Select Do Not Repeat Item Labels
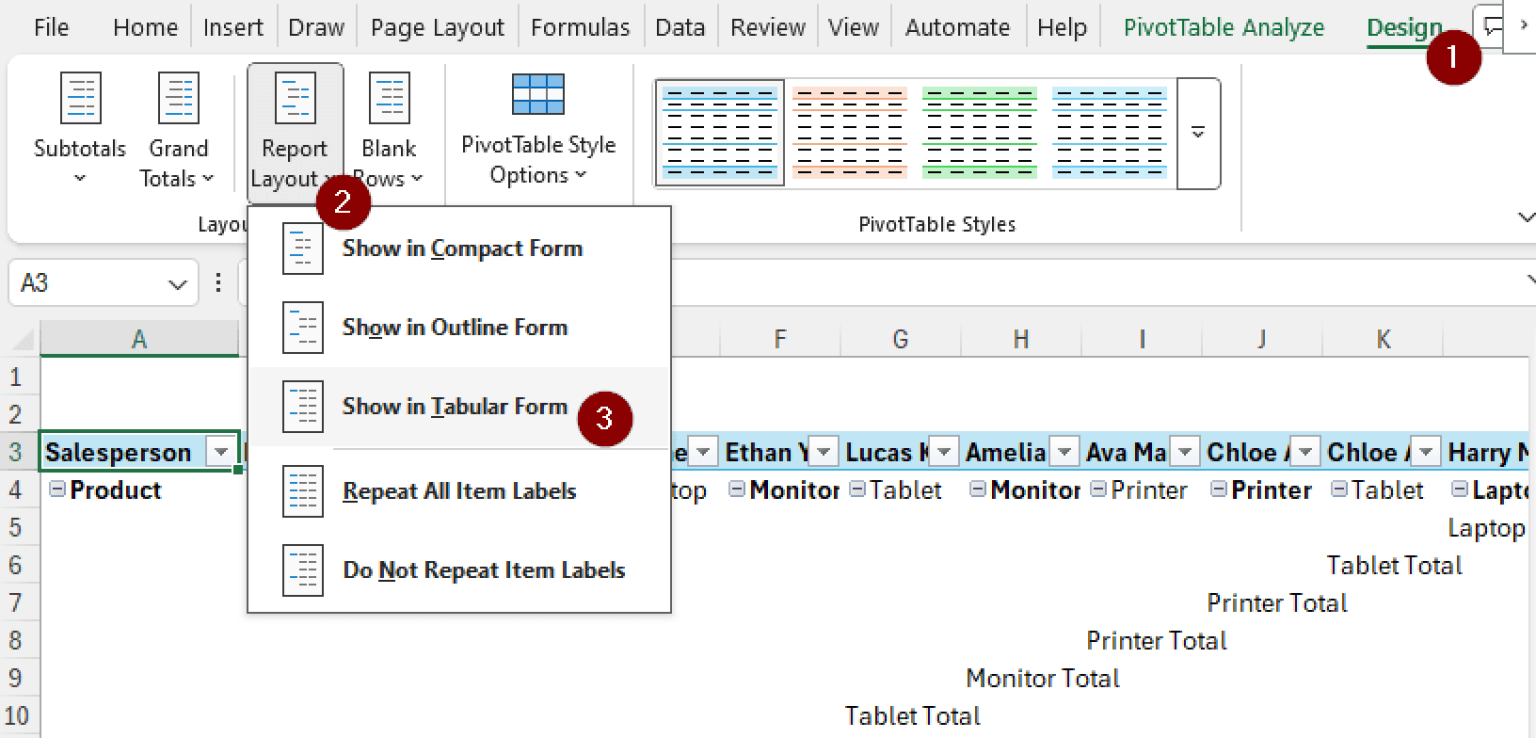Viewport: 1536px width, 738px height. click(483, 571)
